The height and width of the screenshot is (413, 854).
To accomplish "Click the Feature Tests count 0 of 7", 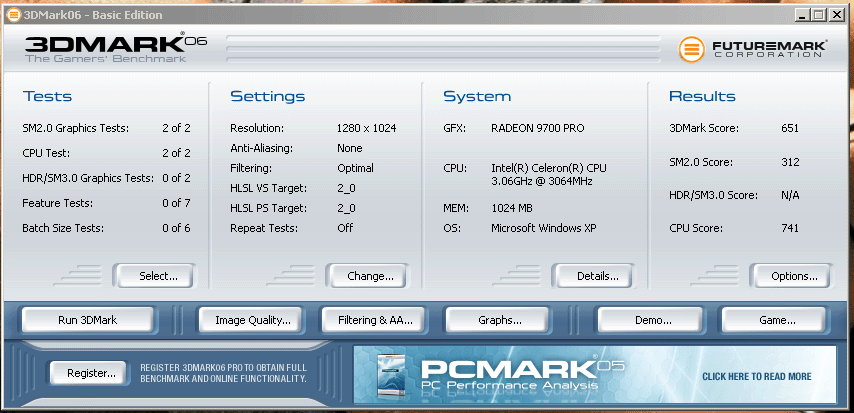I will pos(176,203).
